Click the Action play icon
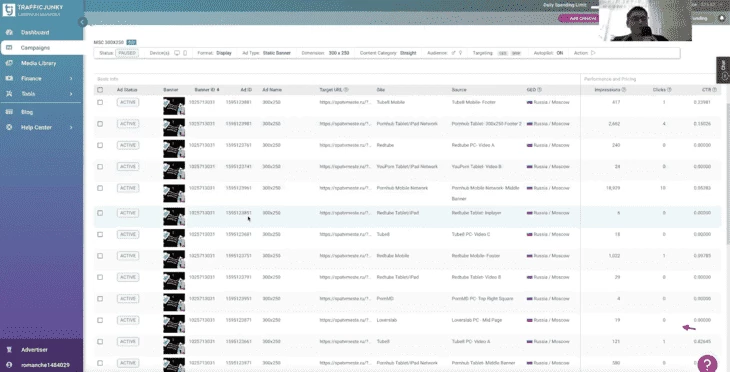This screenshot has height=372, width=730. [x=593, y=53]
